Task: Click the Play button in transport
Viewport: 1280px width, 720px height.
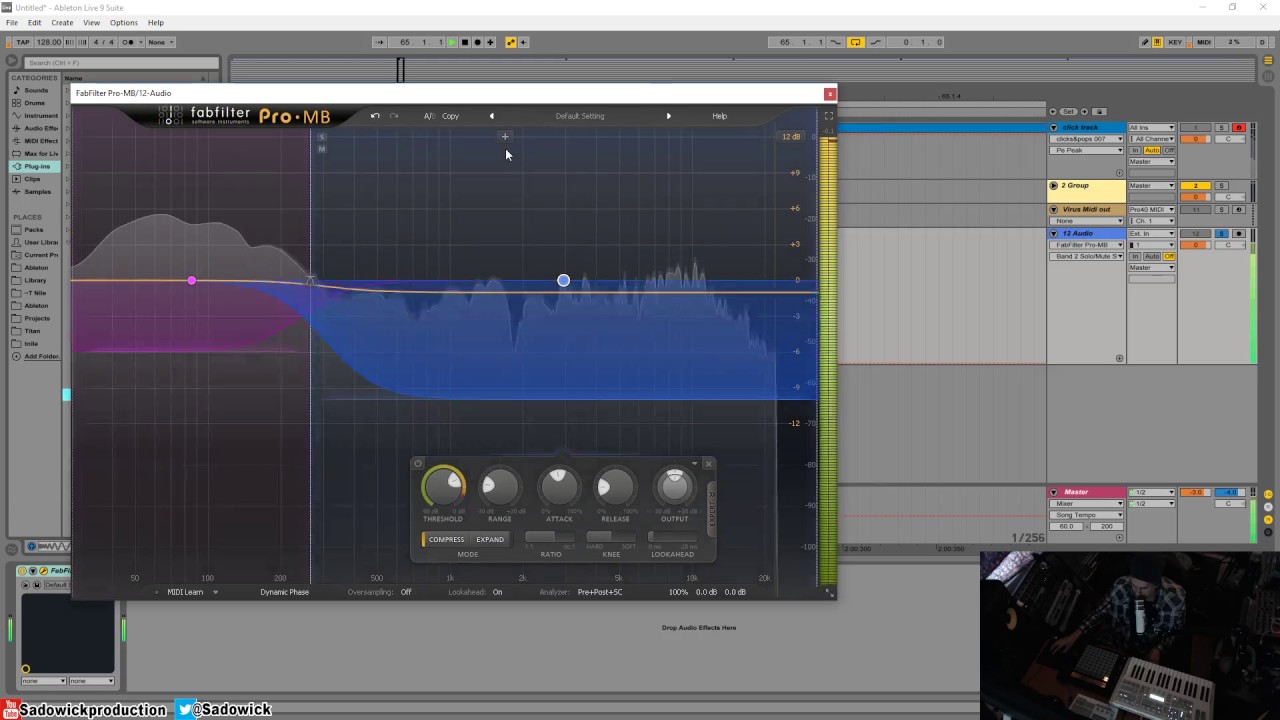Action: click(x=452, y=42)
